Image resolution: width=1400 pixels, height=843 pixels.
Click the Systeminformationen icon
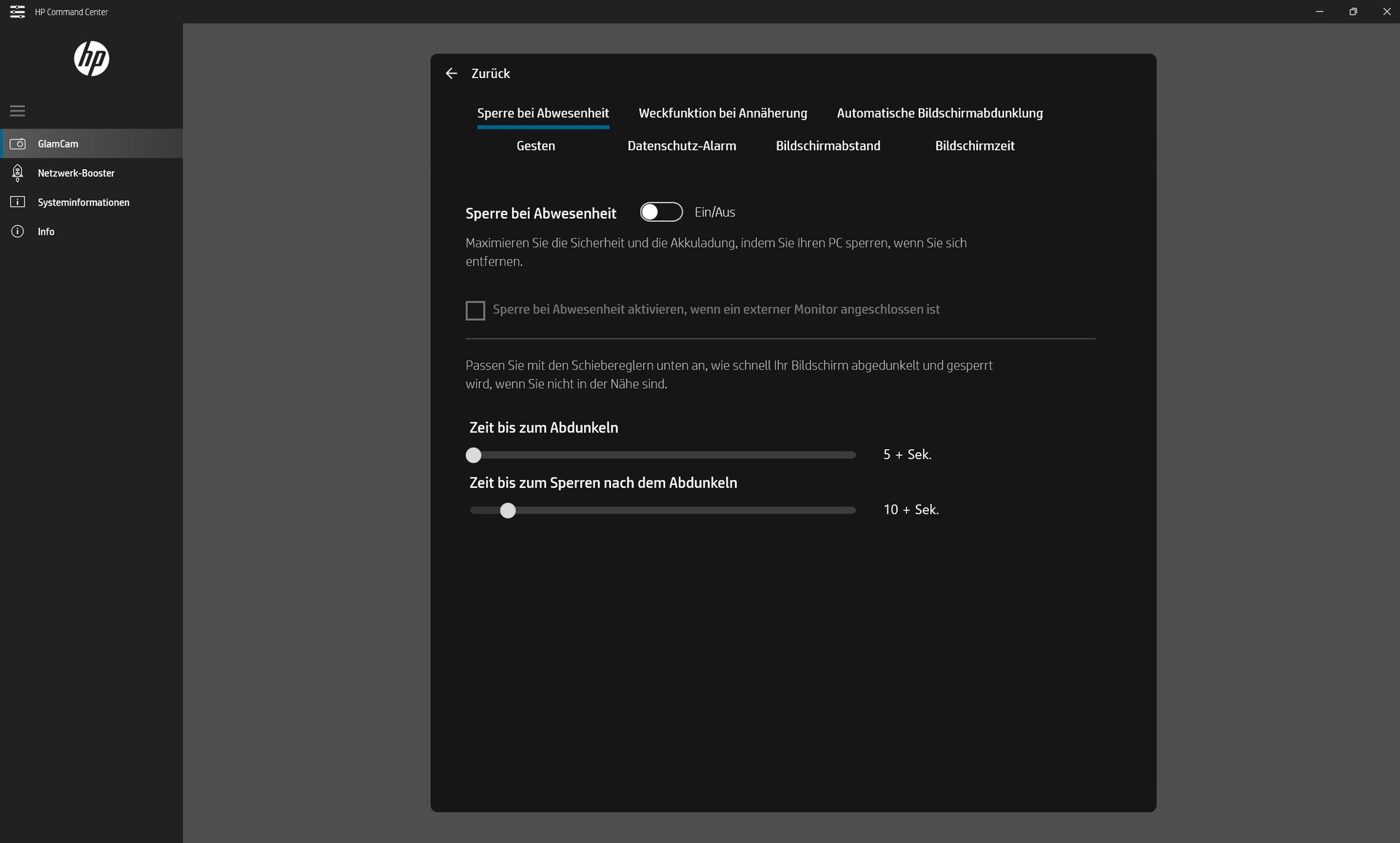click(17, 202)
